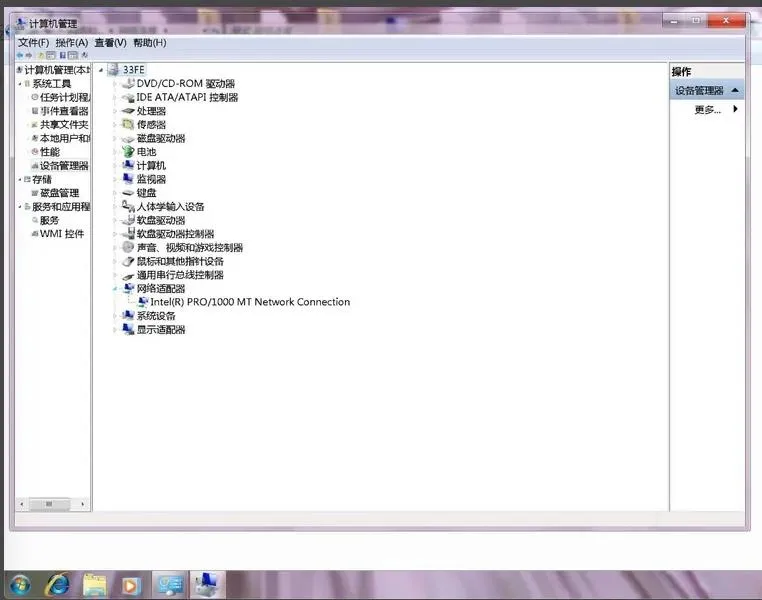Switch to the Control Panel taskbar button
Screen dimensions: 762x600
click(170, 584)
